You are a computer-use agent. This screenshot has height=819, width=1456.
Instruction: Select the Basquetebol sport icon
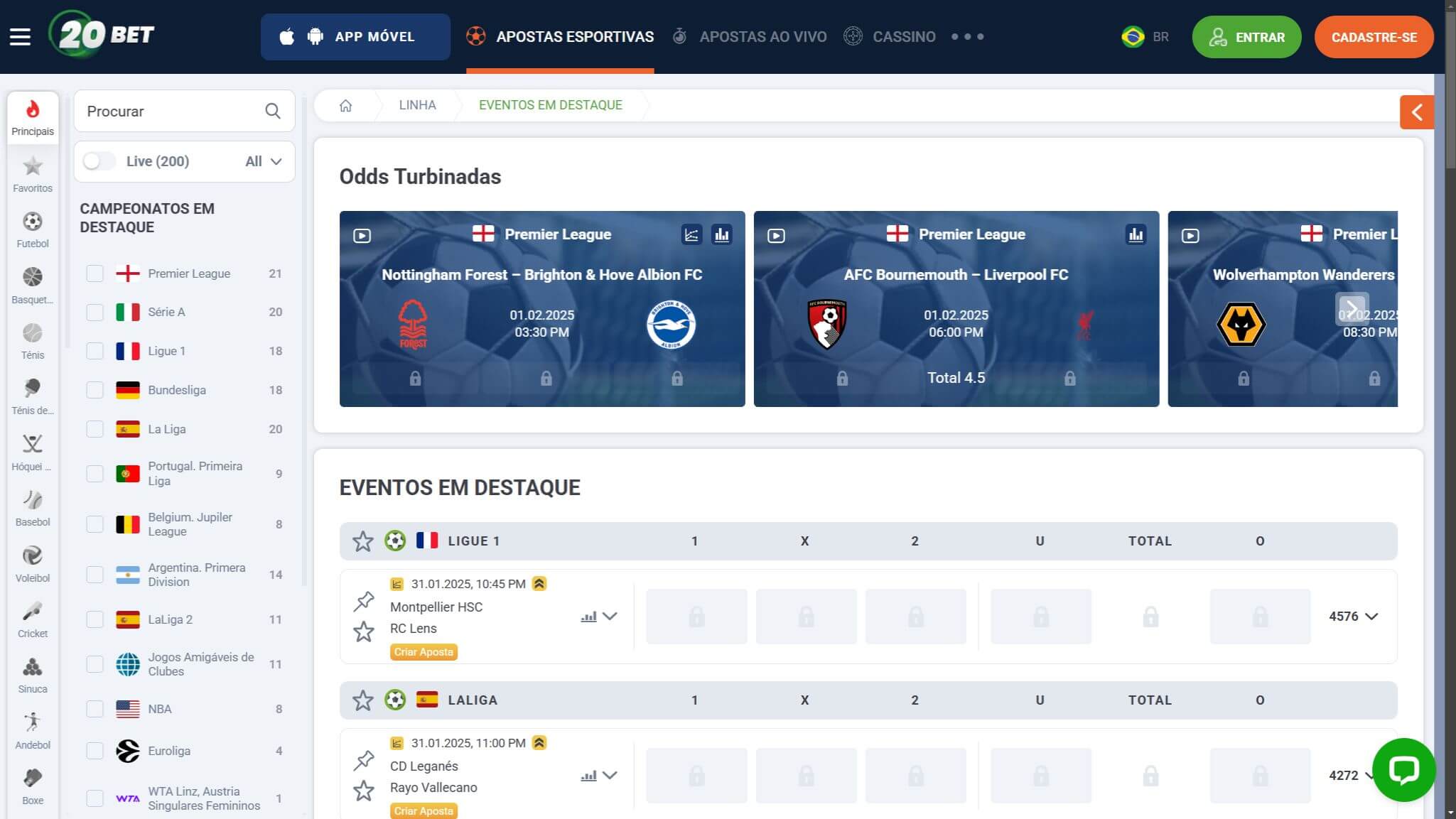[x=33, y=286]
